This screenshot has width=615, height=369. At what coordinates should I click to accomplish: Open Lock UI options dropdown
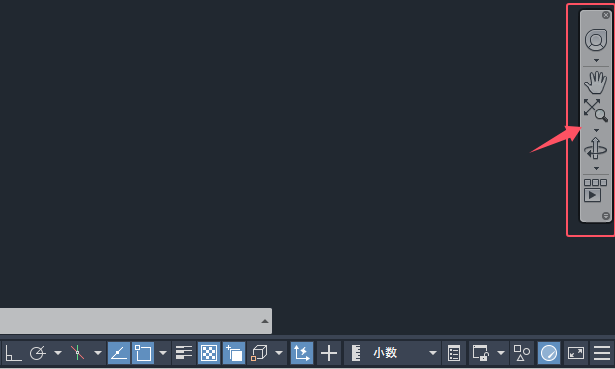click(x=501, y=353)
